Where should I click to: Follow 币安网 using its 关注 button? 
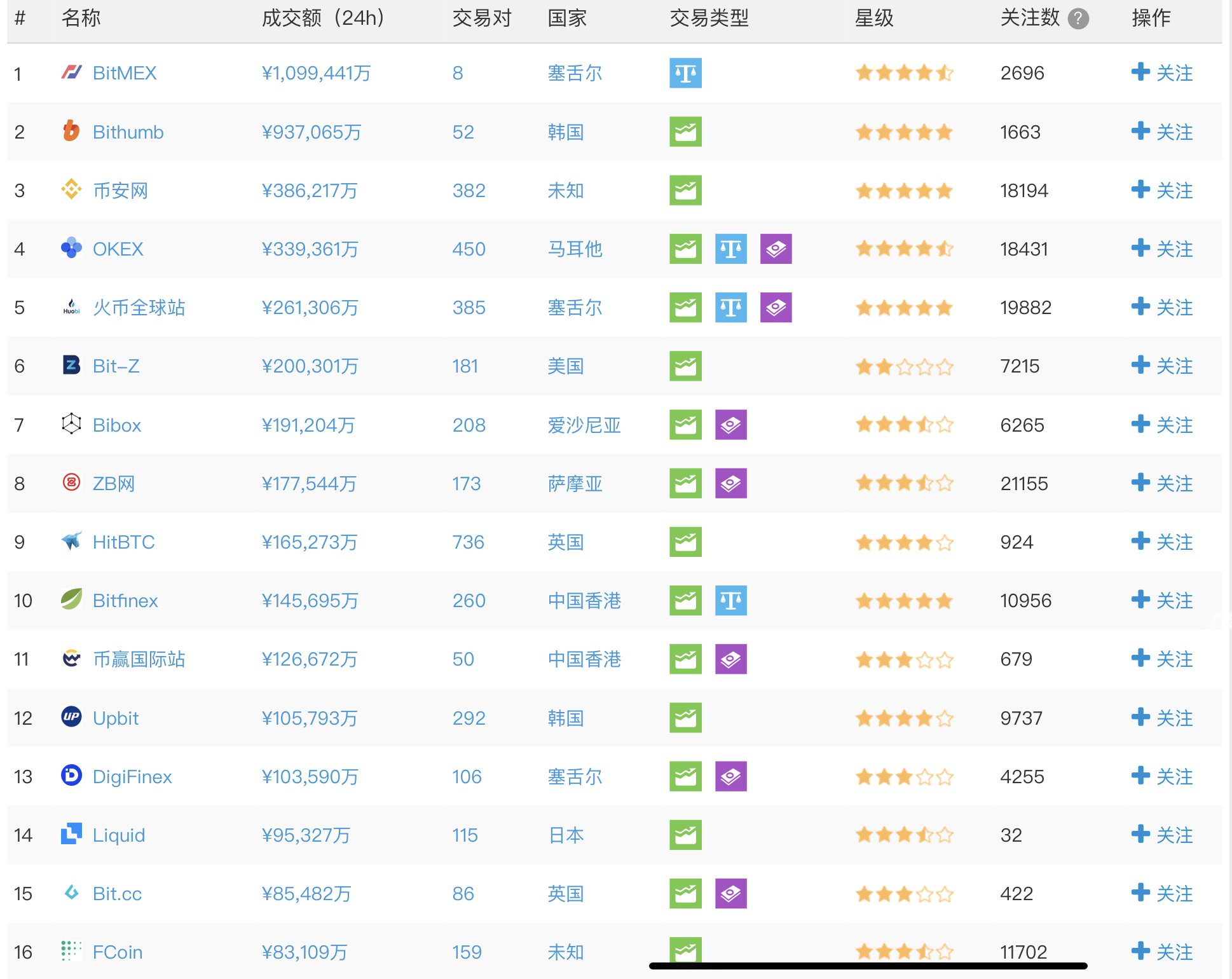pyautogui.click(x=1161, y=190)
